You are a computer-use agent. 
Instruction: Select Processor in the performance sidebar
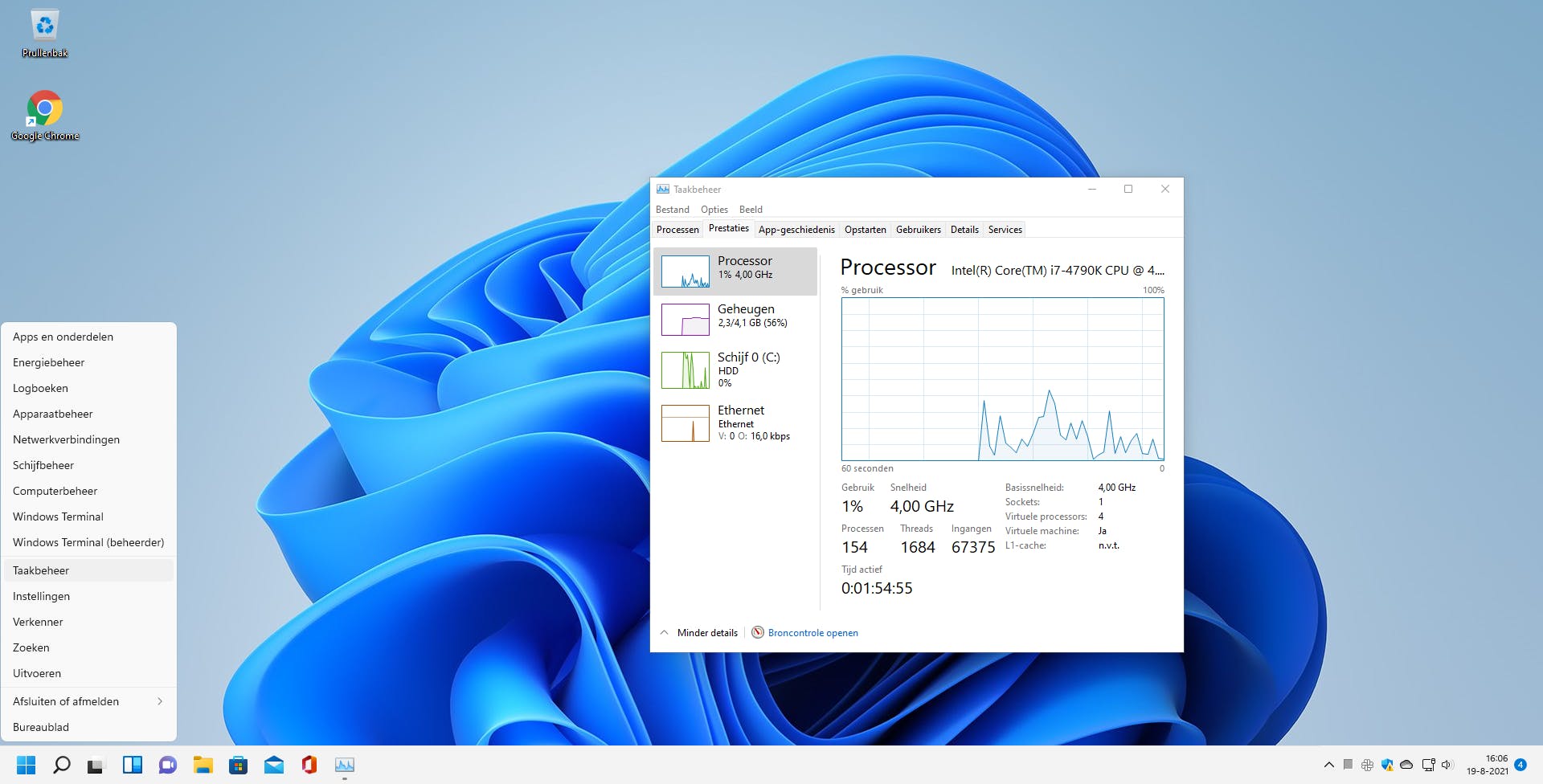point(735,272)
